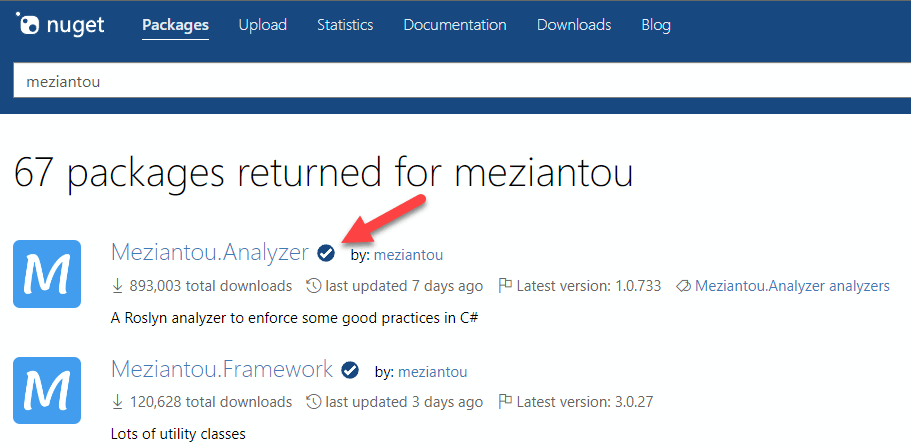Viewport: 911px width, 448px height.
Task: Click the download icon for Meziantou.Framework
Action: 117,402
